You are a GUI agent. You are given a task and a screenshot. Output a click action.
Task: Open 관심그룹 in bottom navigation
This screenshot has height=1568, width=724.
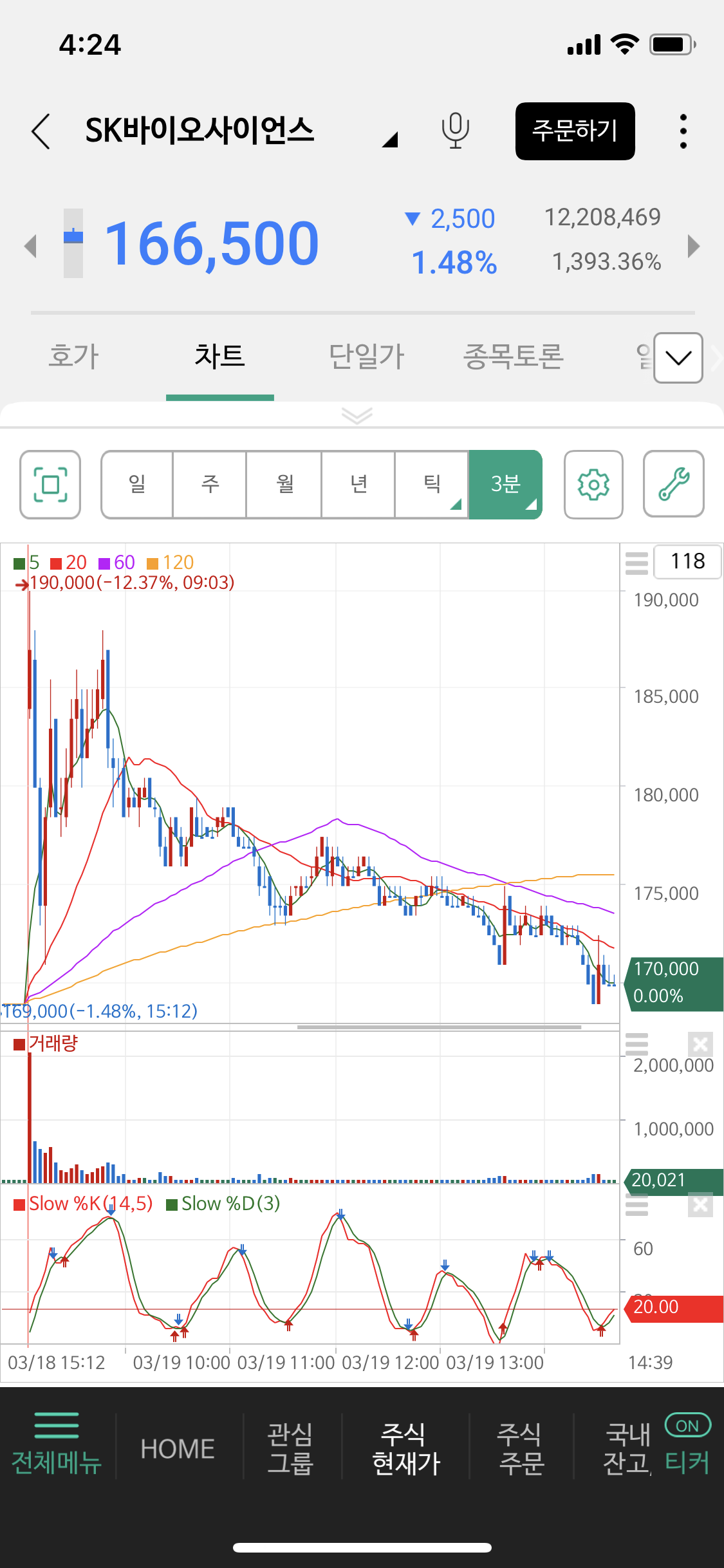coord(290,1449)
